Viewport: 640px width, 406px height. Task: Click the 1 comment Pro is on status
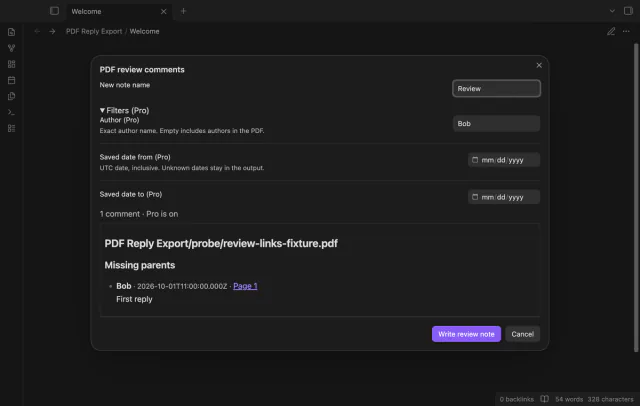click(x=139, y=214)
